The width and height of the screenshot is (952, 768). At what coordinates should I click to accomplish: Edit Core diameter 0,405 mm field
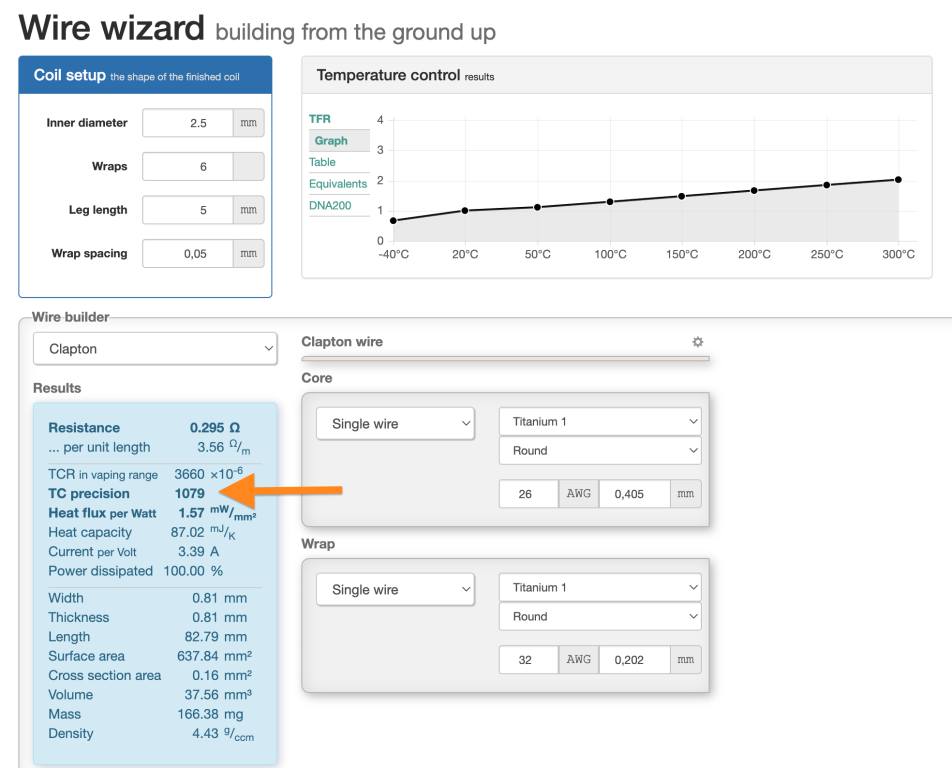634,494
